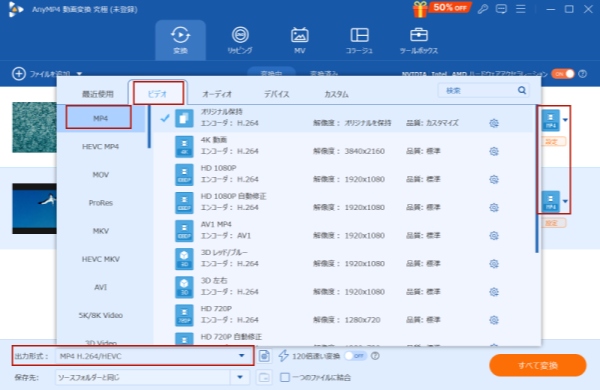Click the help icon beside 120倍速い変換
Screen dimensions: 600x390
tap(375, 356)
